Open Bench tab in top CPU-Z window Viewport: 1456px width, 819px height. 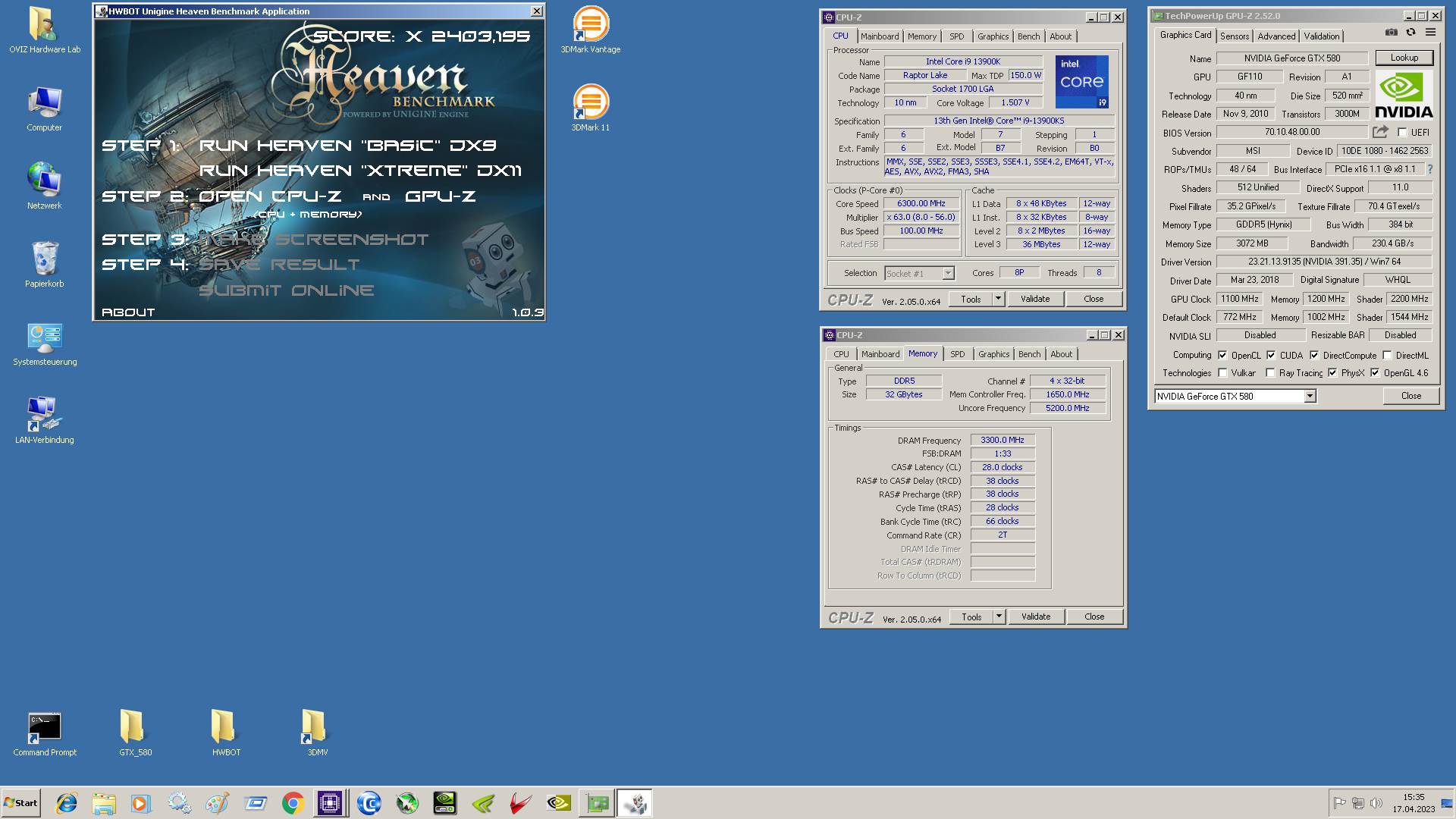[x=1028, y=36]
